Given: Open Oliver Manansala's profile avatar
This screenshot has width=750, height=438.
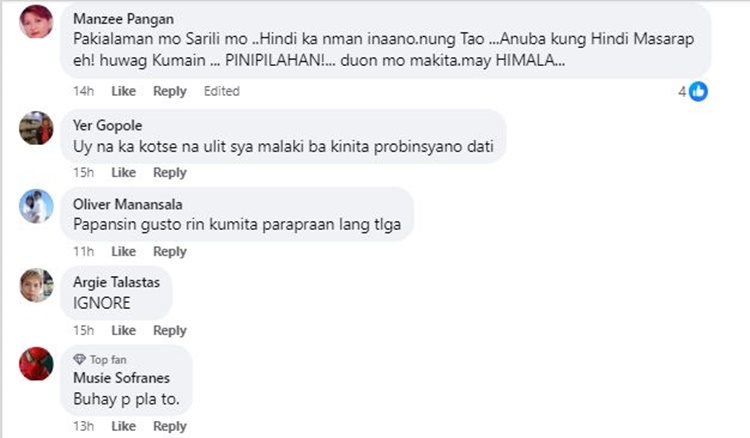Looking at the screenshot, I should point(36,207).
